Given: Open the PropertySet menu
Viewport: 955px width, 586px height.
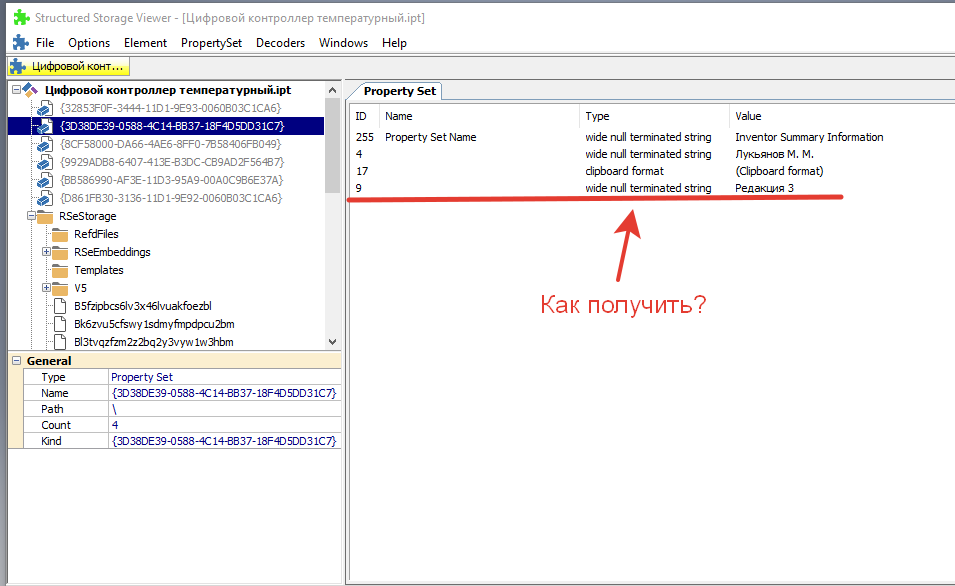Looking at the screenshot, I should pyautogui.click(x=211, y=43).
